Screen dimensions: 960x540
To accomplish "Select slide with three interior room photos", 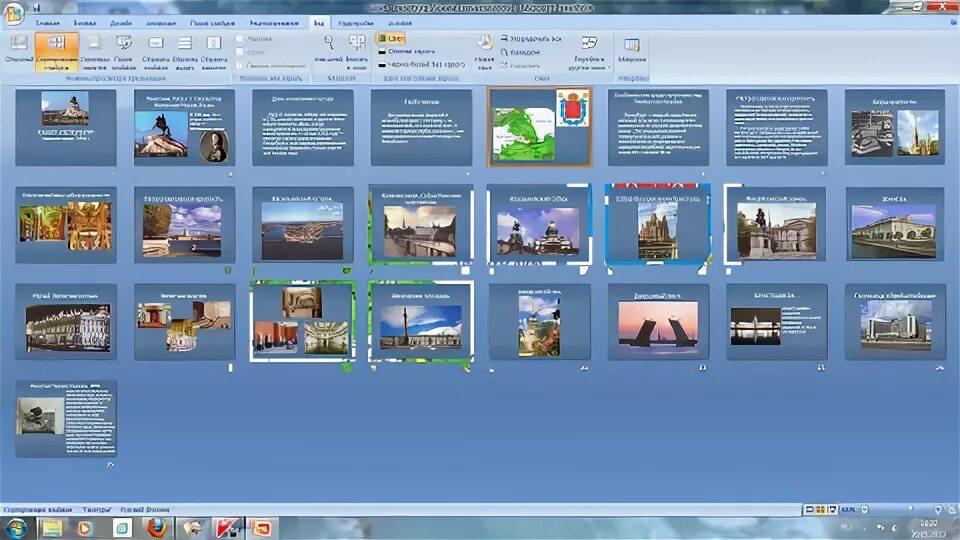I will [302, 322].
